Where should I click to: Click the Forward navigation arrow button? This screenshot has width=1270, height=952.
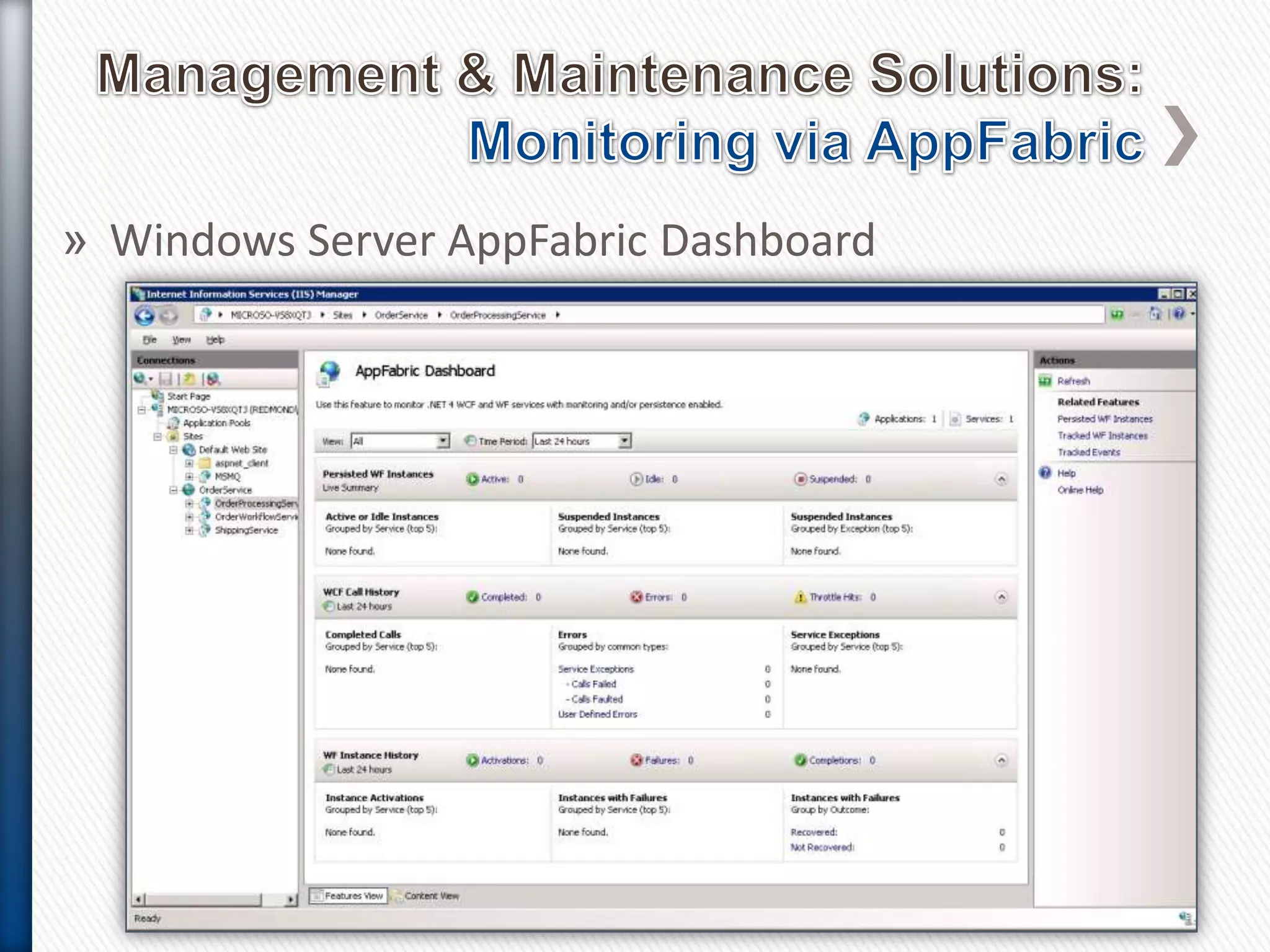[x=168, y=316]
